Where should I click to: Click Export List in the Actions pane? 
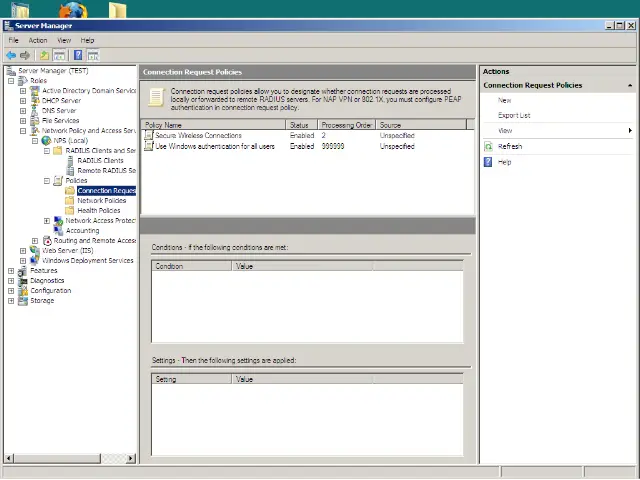pos(514,116)
